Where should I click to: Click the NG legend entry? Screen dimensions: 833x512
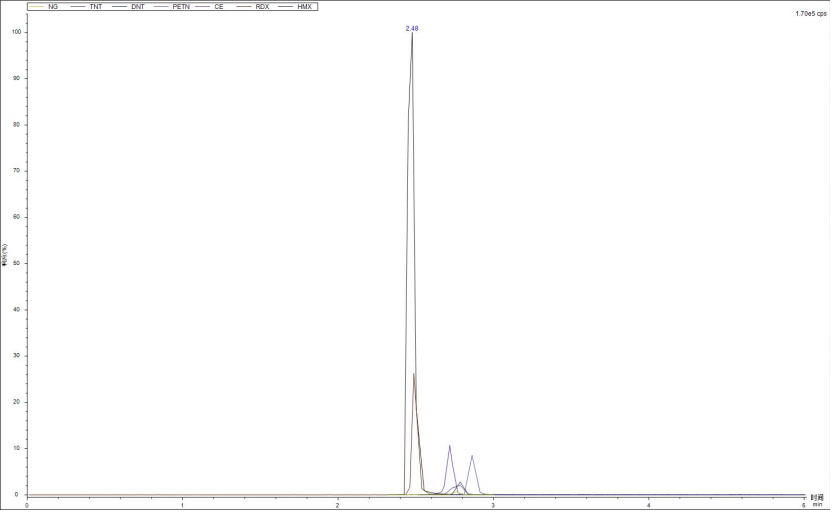(53, 7)
